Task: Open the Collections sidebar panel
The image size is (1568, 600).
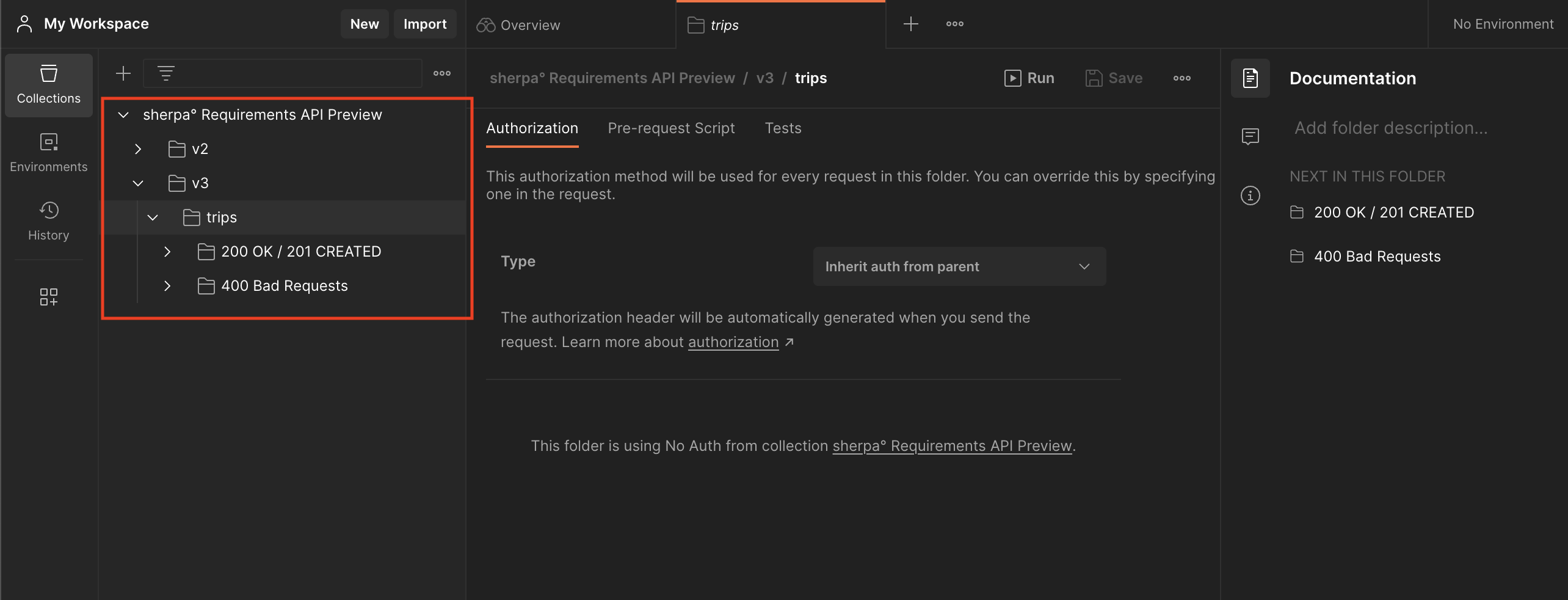Action: pyautogui.click(x=48, y=85)
